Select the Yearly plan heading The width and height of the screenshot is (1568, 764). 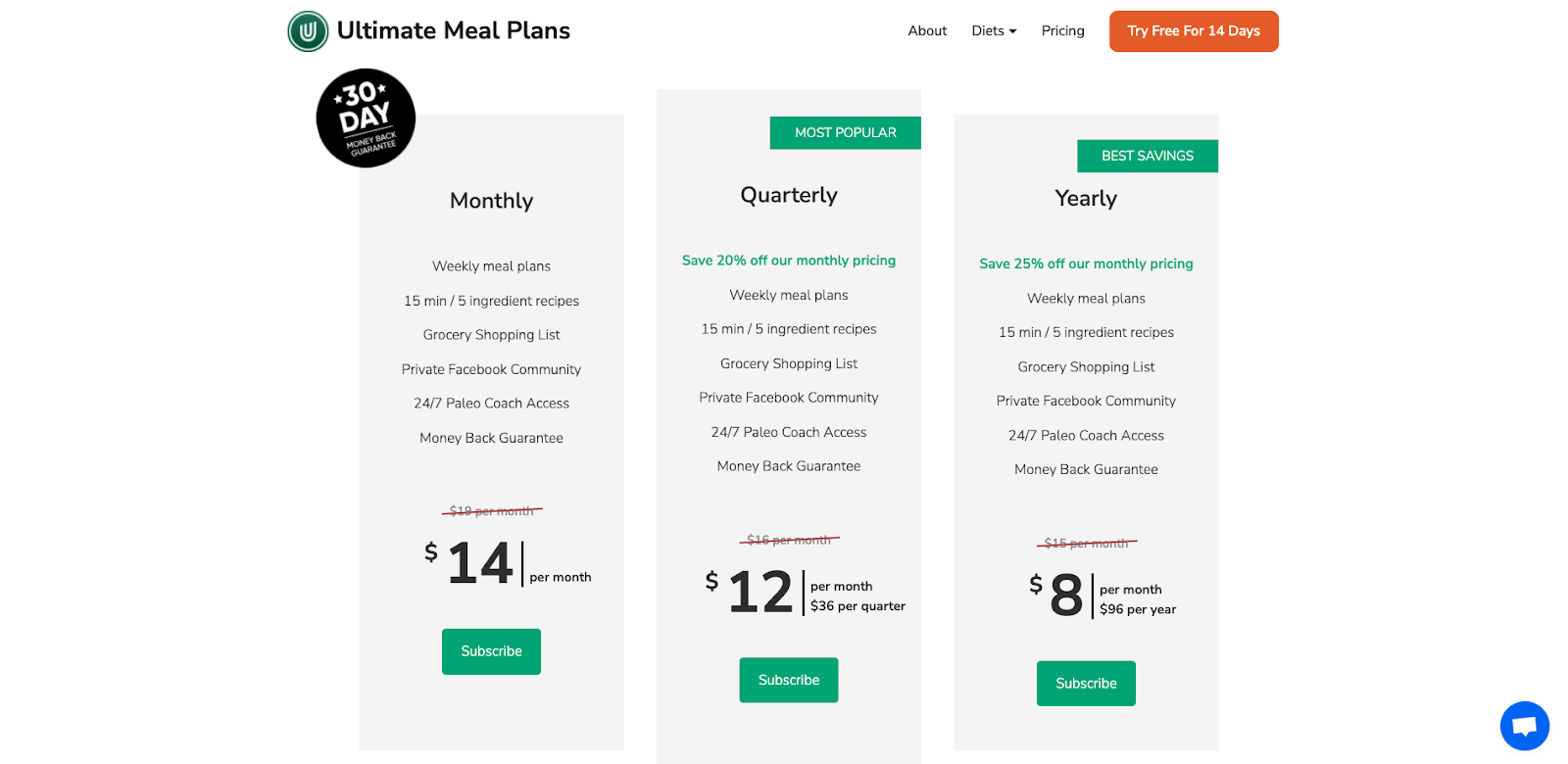coord(1086,198)
